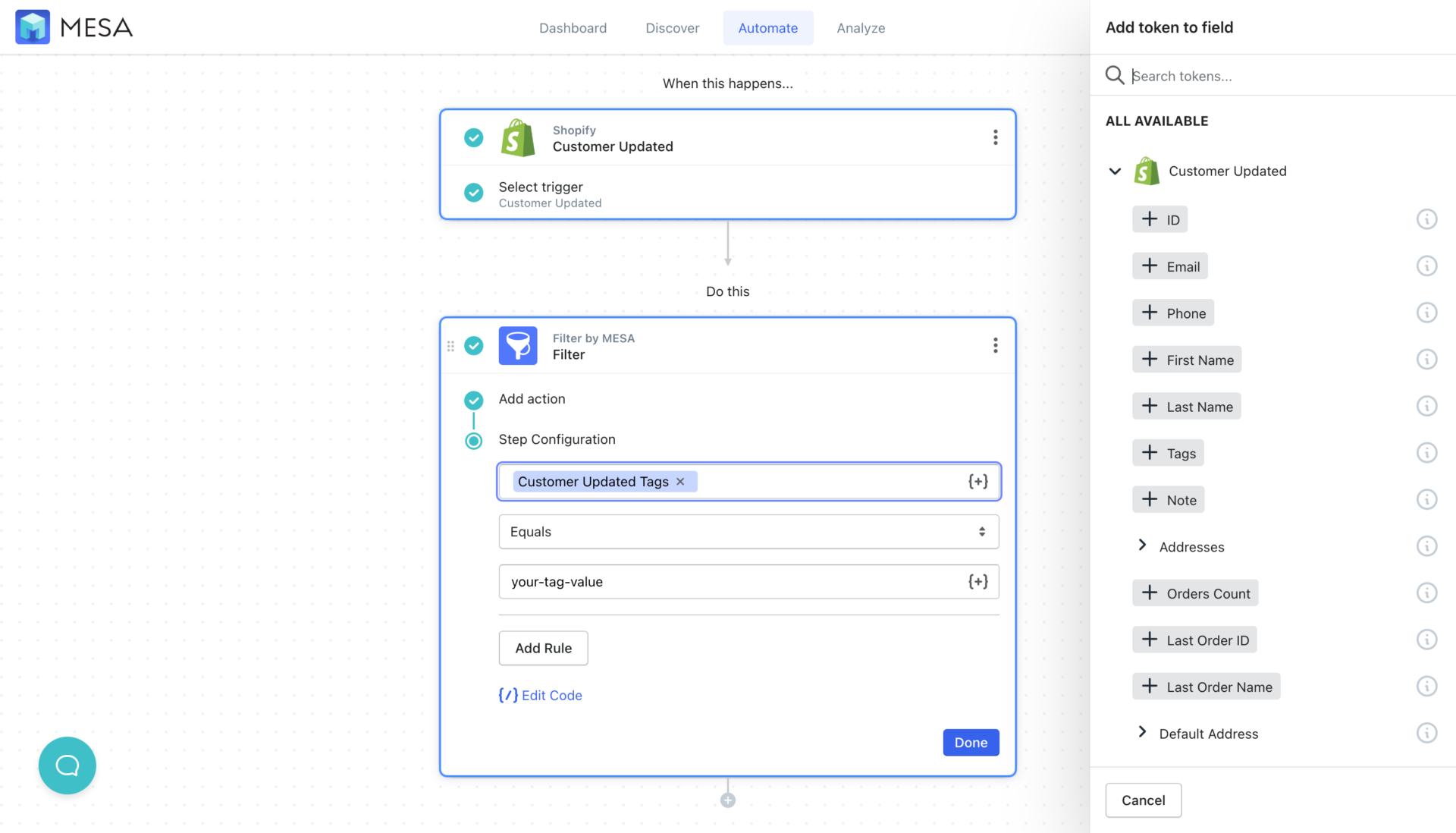Open the Filter step options menu
Image resolution: width=1456 pixels, height=833 pixels.
995,345
